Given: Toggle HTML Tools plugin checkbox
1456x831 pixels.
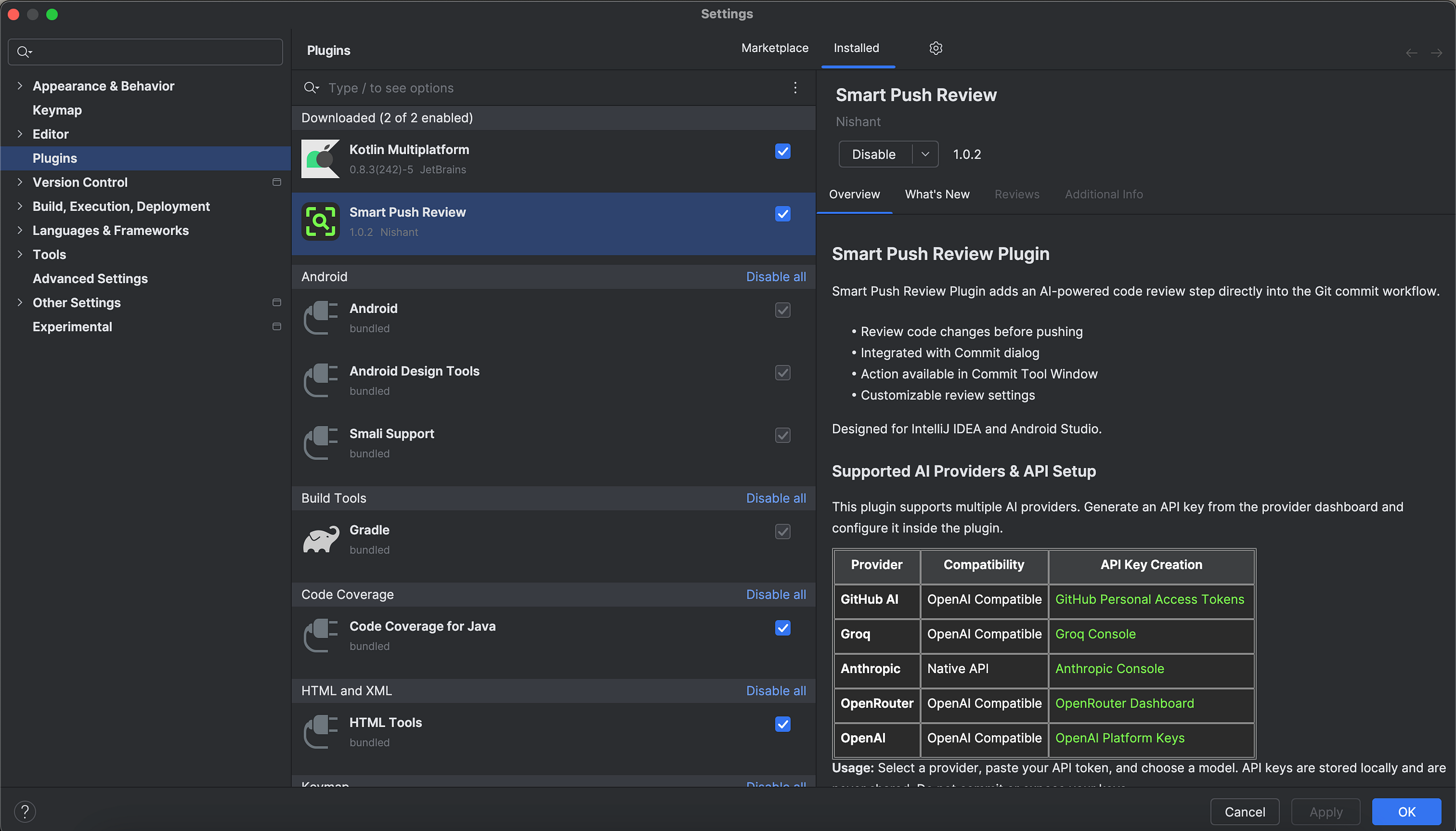Looking at the screenshot, I should point(782,724).
